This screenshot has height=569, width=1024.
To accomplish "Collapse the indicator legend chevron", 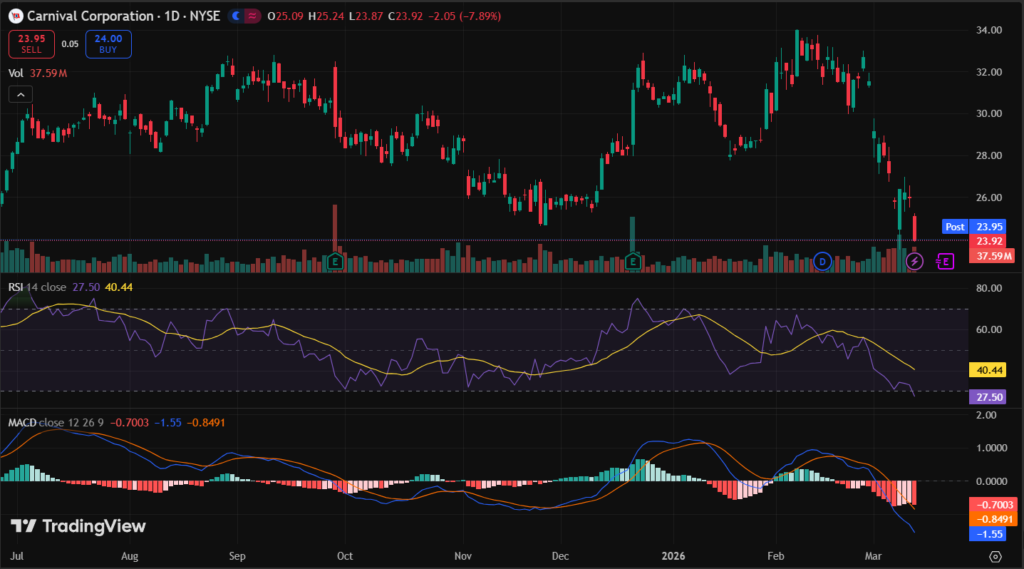I will 20,94.
